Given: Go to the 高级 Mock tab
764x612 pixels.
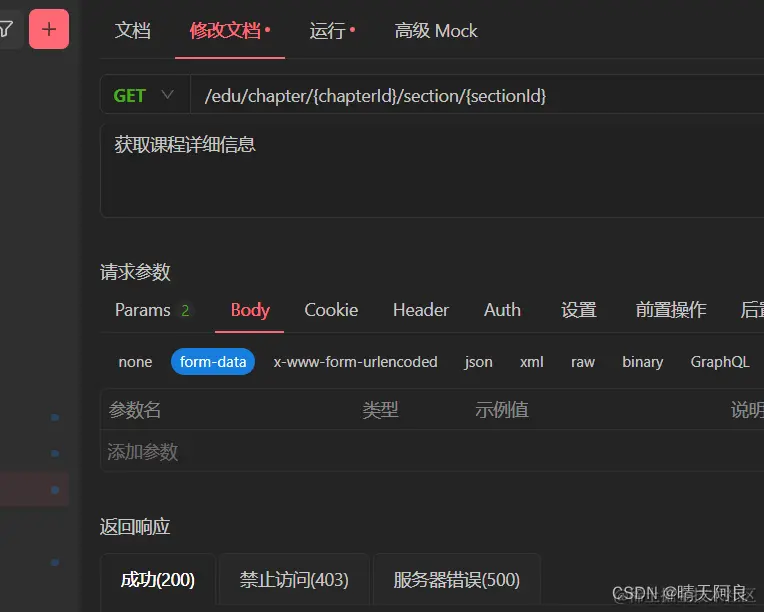Looking at the screenshot, I should tap(436, 31).
